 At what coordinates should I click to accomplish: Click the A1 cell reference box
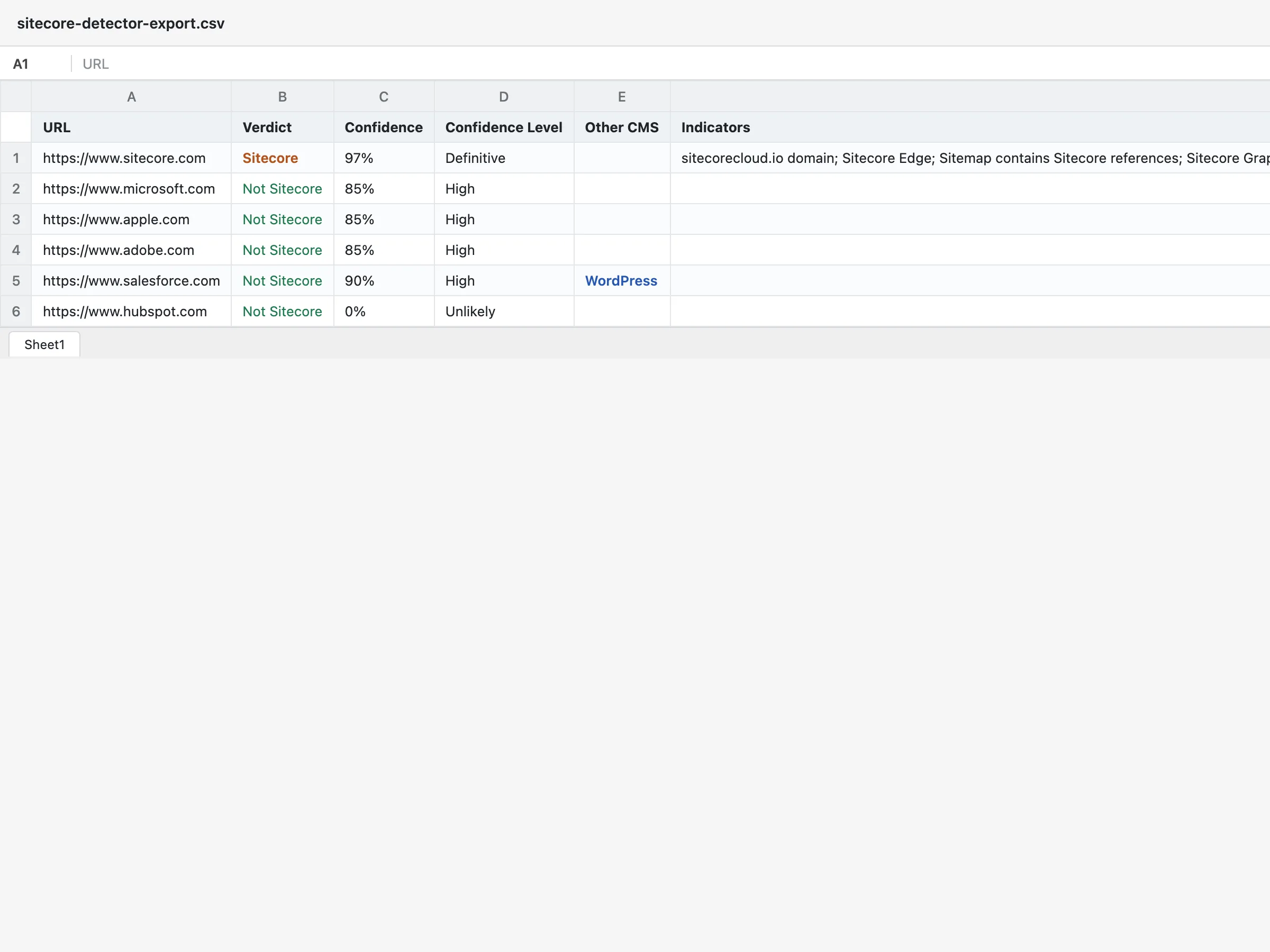click(35, 63)
